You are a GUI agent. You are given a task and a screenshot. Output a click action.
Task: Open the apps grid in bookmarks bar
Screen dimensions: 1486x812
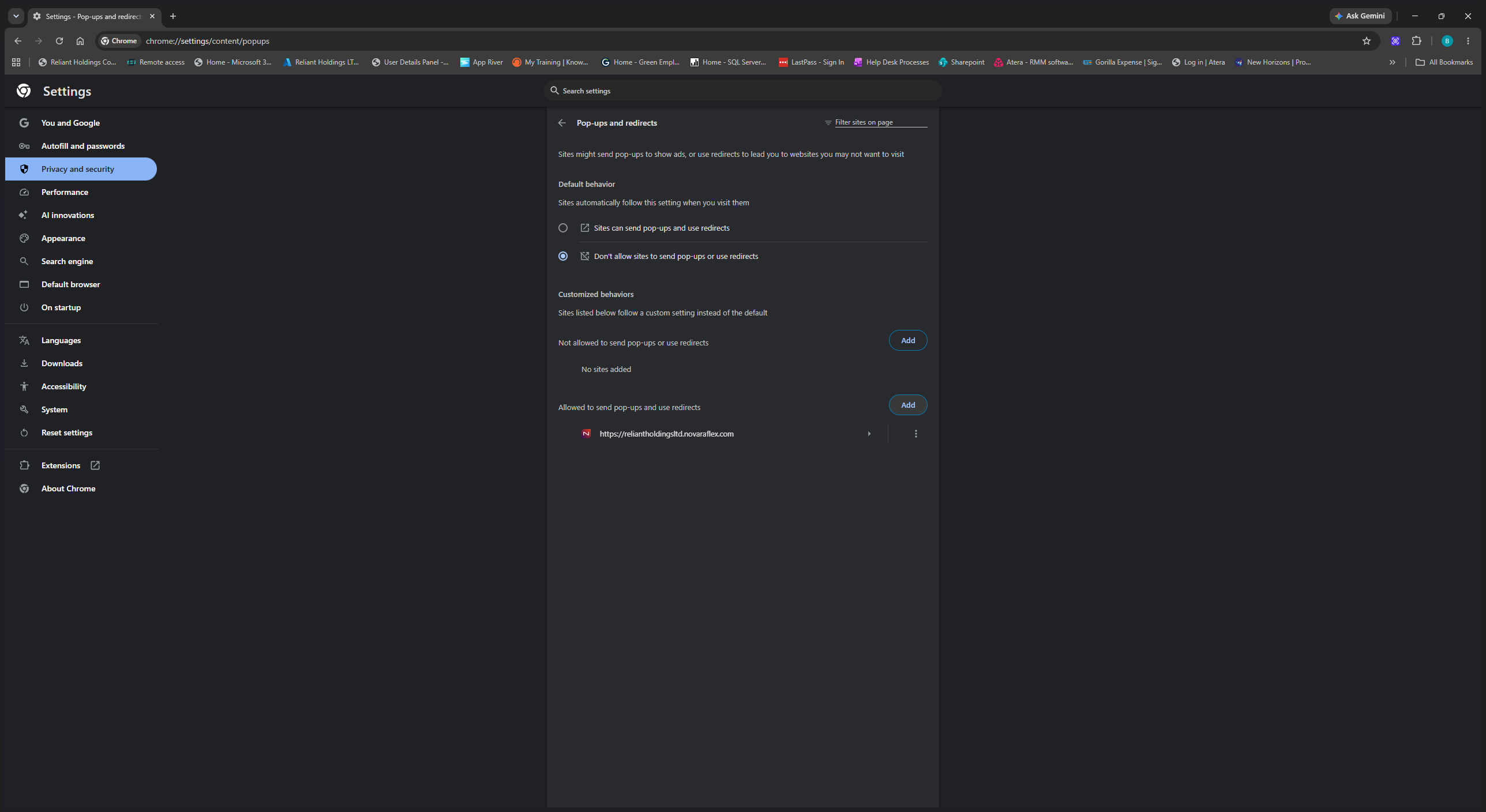pyautogui.click(x=16, y=62)
